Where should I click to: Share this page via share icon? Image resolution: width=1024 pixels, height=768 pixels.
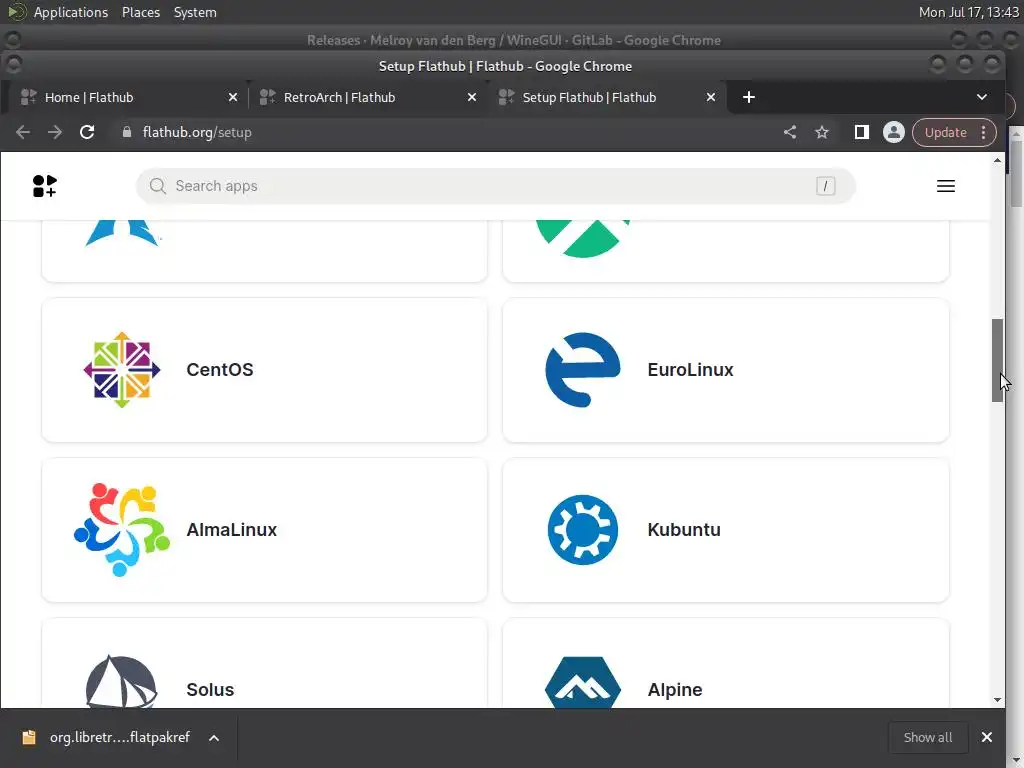(x=790, y=133)
